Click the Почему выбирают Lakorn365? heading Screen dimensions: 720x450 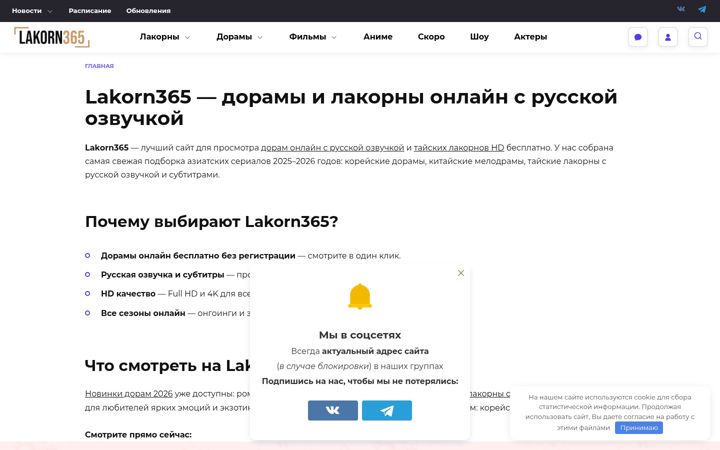[x=212, y=222]
